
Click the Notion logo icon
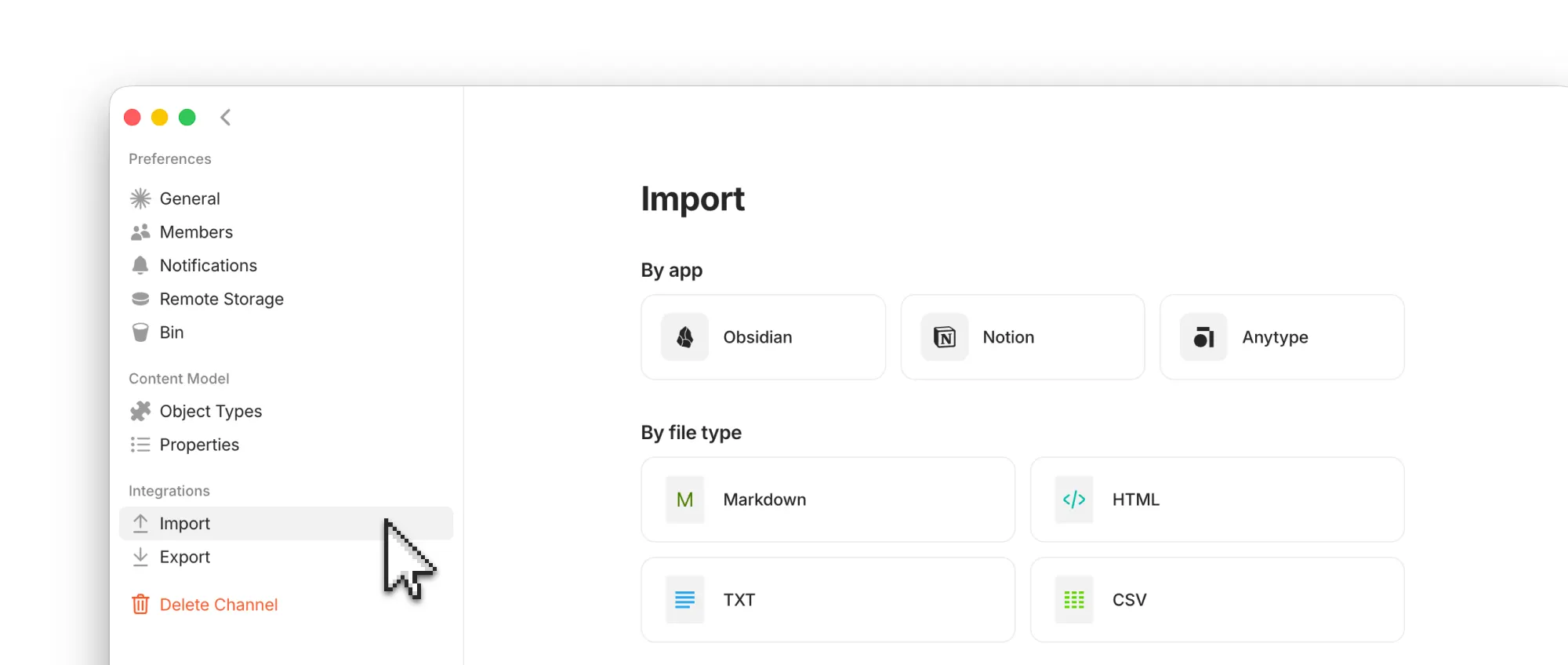coord(945,337)
